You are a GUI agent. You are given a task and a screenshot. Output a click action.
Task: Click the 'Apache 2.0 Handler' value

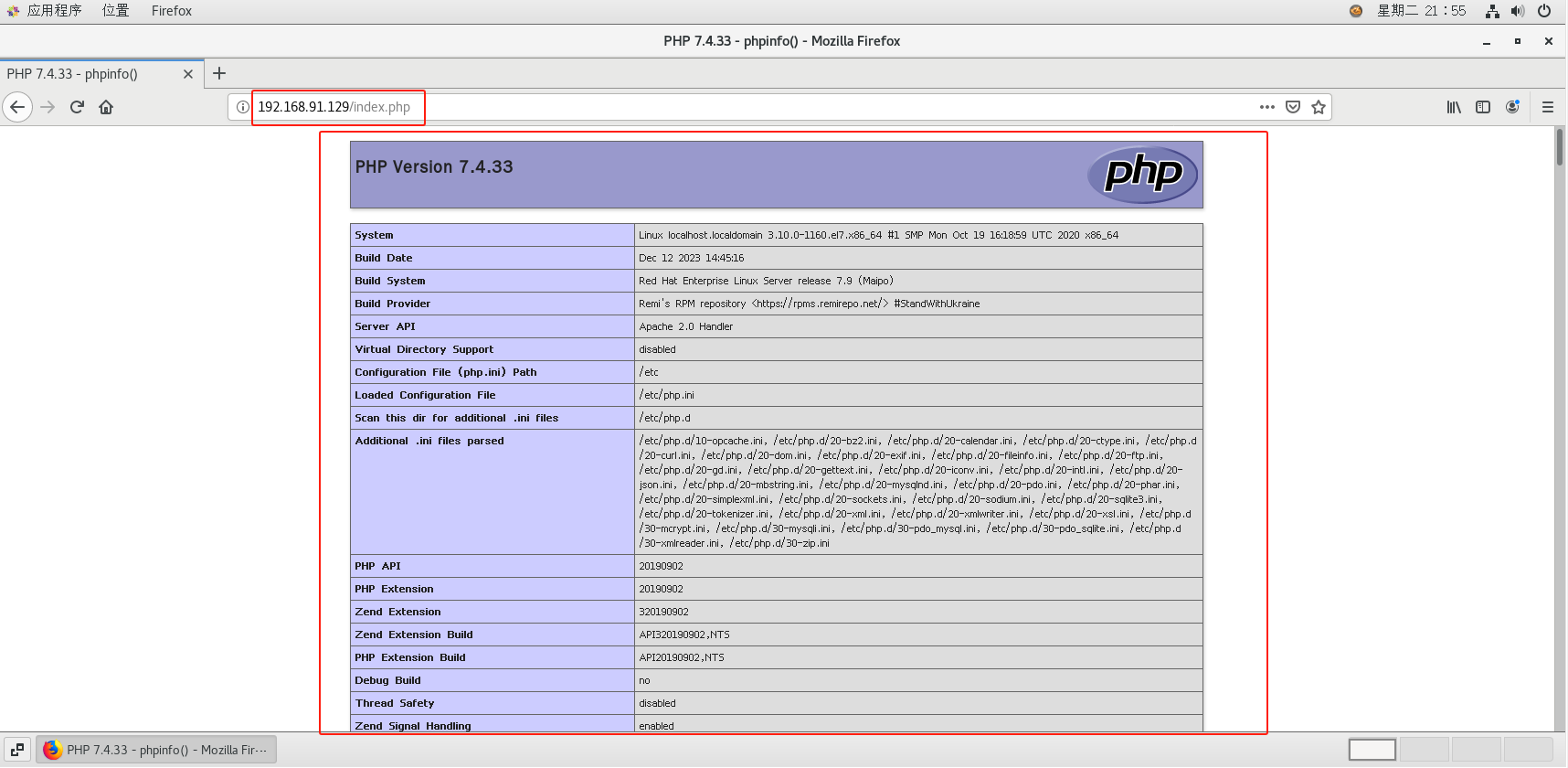pos(686,326)
